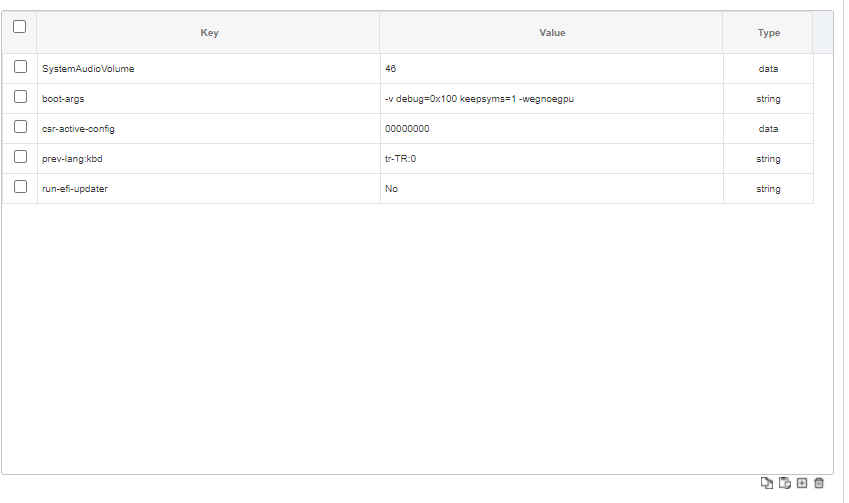Viewport: 849px width, 503px height.
Task: Check the prev-lang:kbd row checkbox
Action: click(20, 157)
